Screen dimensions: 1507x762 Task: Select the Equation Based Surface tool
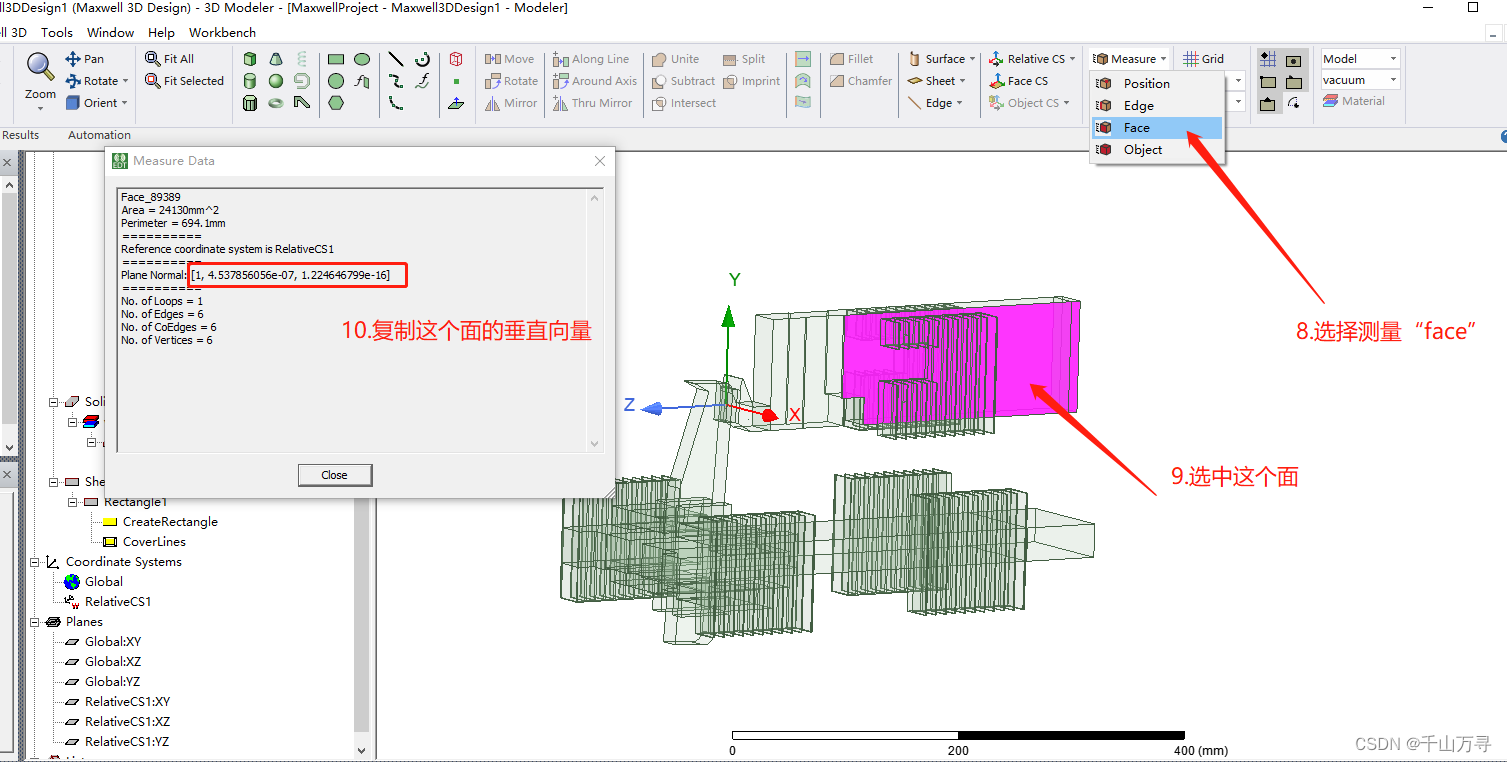tap(362, 81)
